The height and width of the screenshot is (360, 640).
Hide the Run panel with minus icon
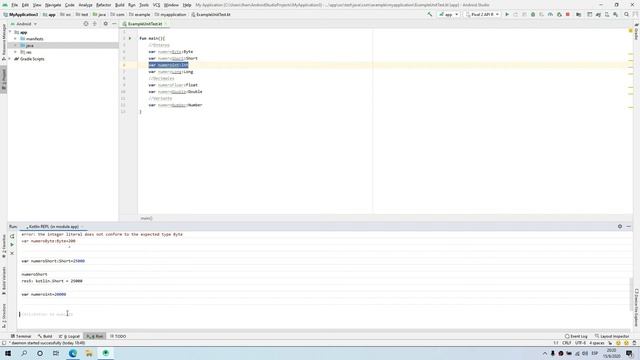pos(629,226)
